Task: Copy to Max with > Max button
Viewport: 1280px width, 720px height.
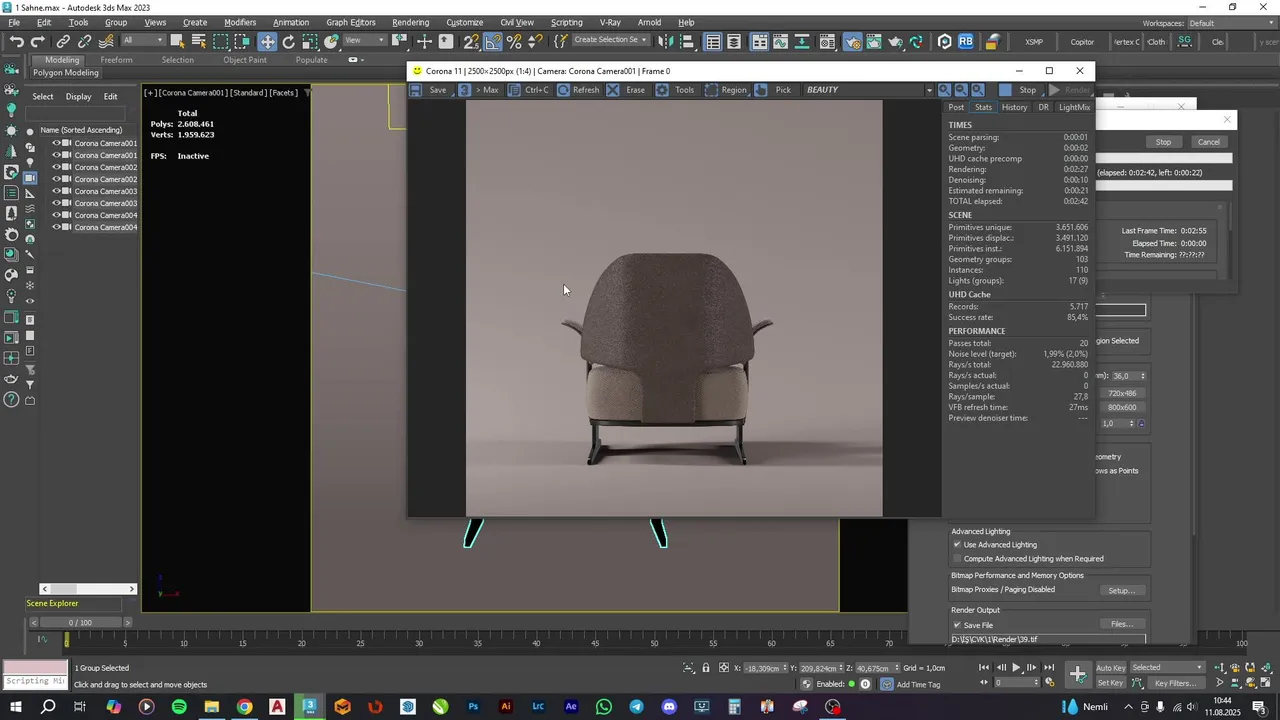Action: (479, 90)
